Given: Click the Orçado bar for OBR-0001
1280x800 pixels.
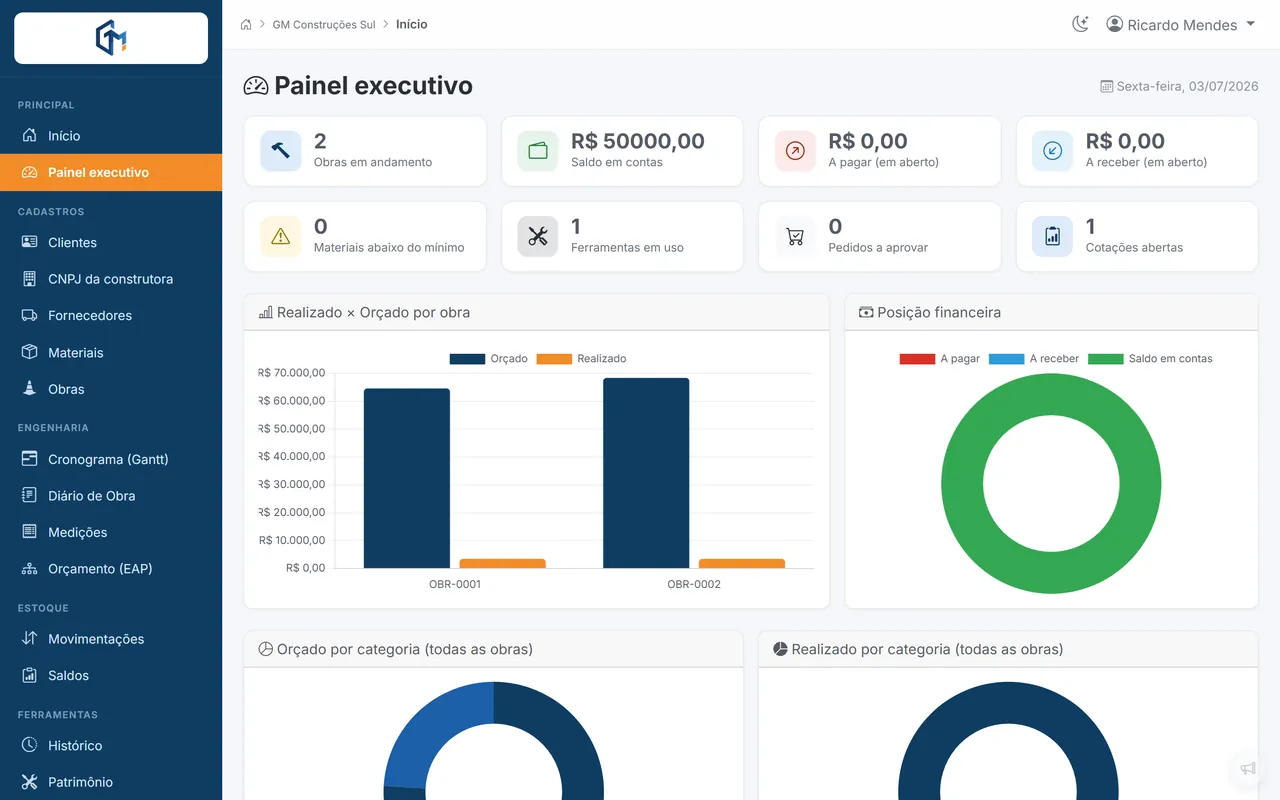Looking at the screenshot, I should 407,478.
